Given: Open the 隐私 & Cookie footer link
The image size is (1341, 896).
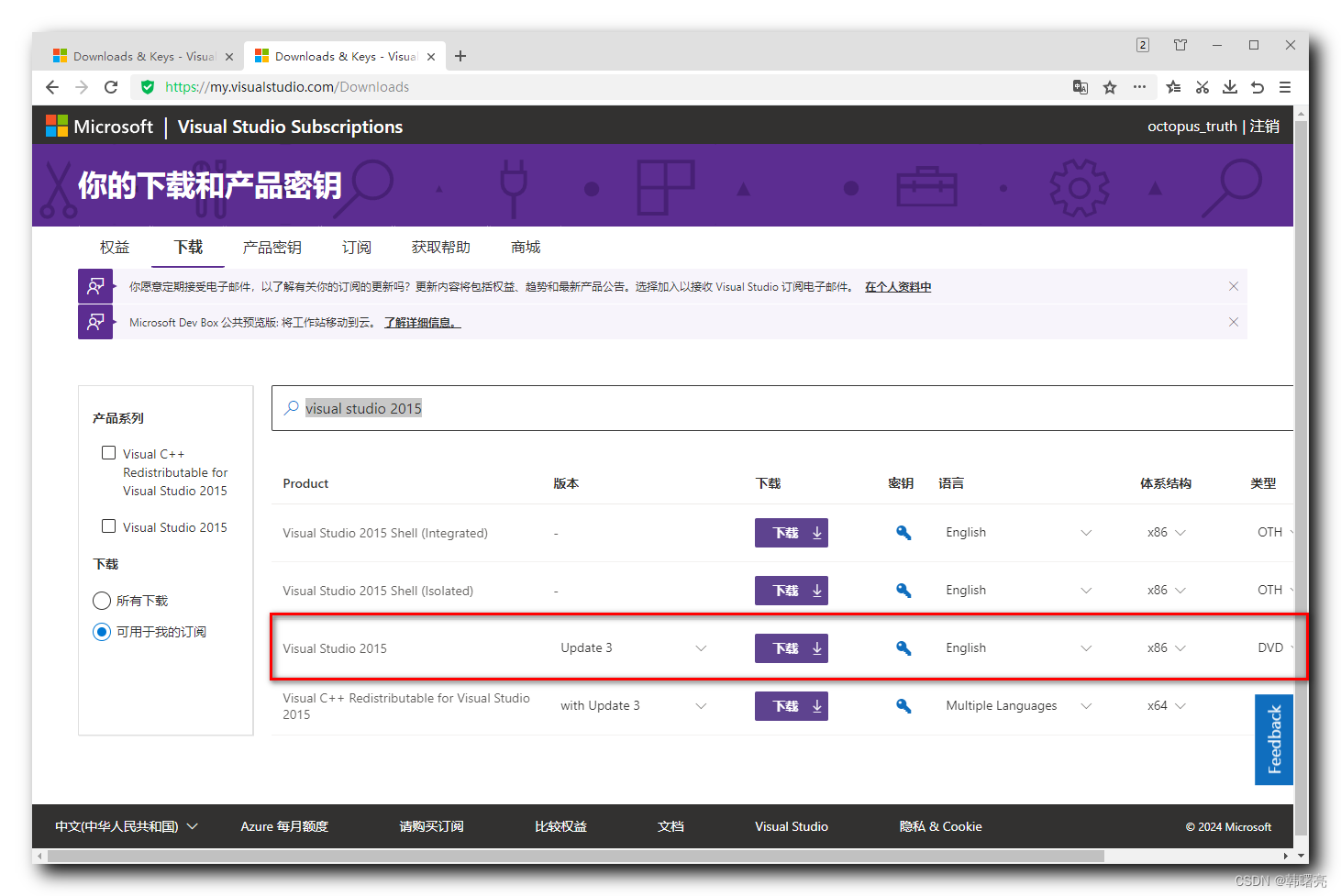Looking at the screenshot, I should click(940, 826).
